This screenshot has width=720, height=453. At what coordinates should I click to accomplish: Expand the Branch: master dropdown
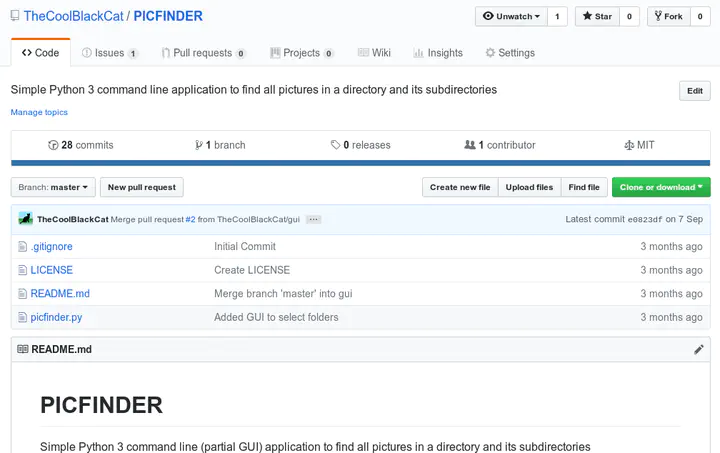(x=53, y=187)
